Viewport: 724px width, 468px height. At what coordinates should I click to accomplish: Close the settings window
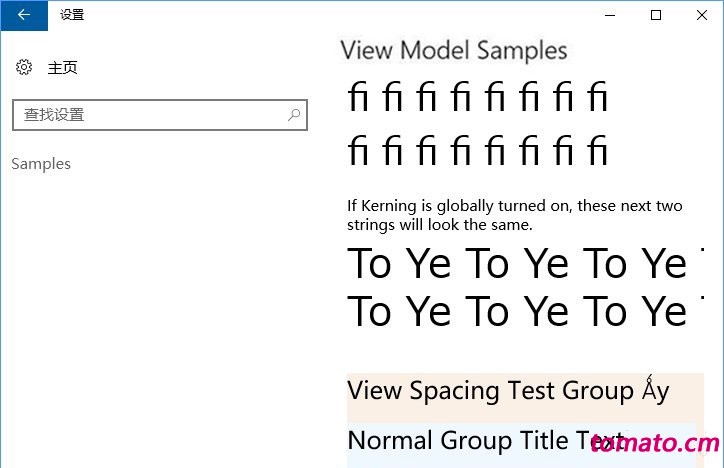(701, 15)
